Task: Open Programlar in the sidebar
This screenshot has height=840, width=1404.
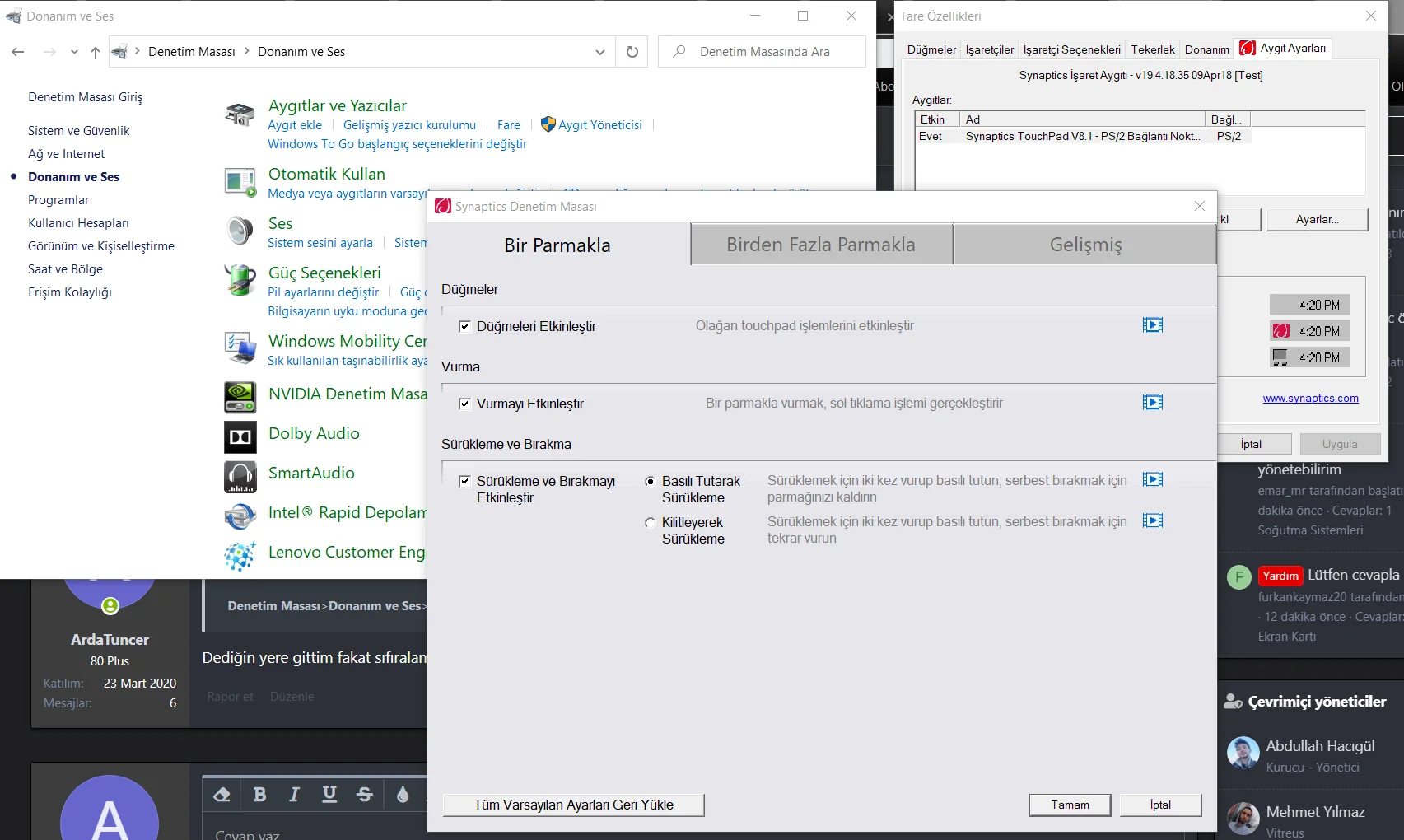Action: 58,200
